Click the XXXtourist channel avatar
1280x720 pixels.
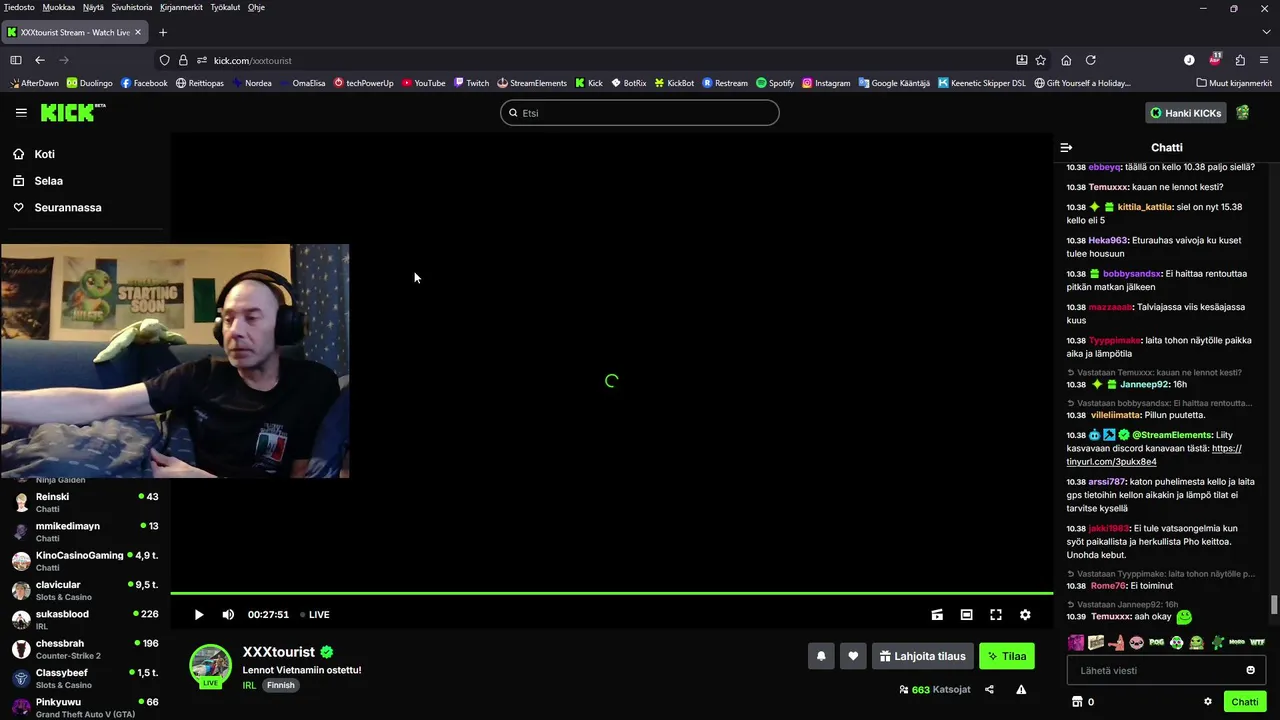[x=210, y=665]
